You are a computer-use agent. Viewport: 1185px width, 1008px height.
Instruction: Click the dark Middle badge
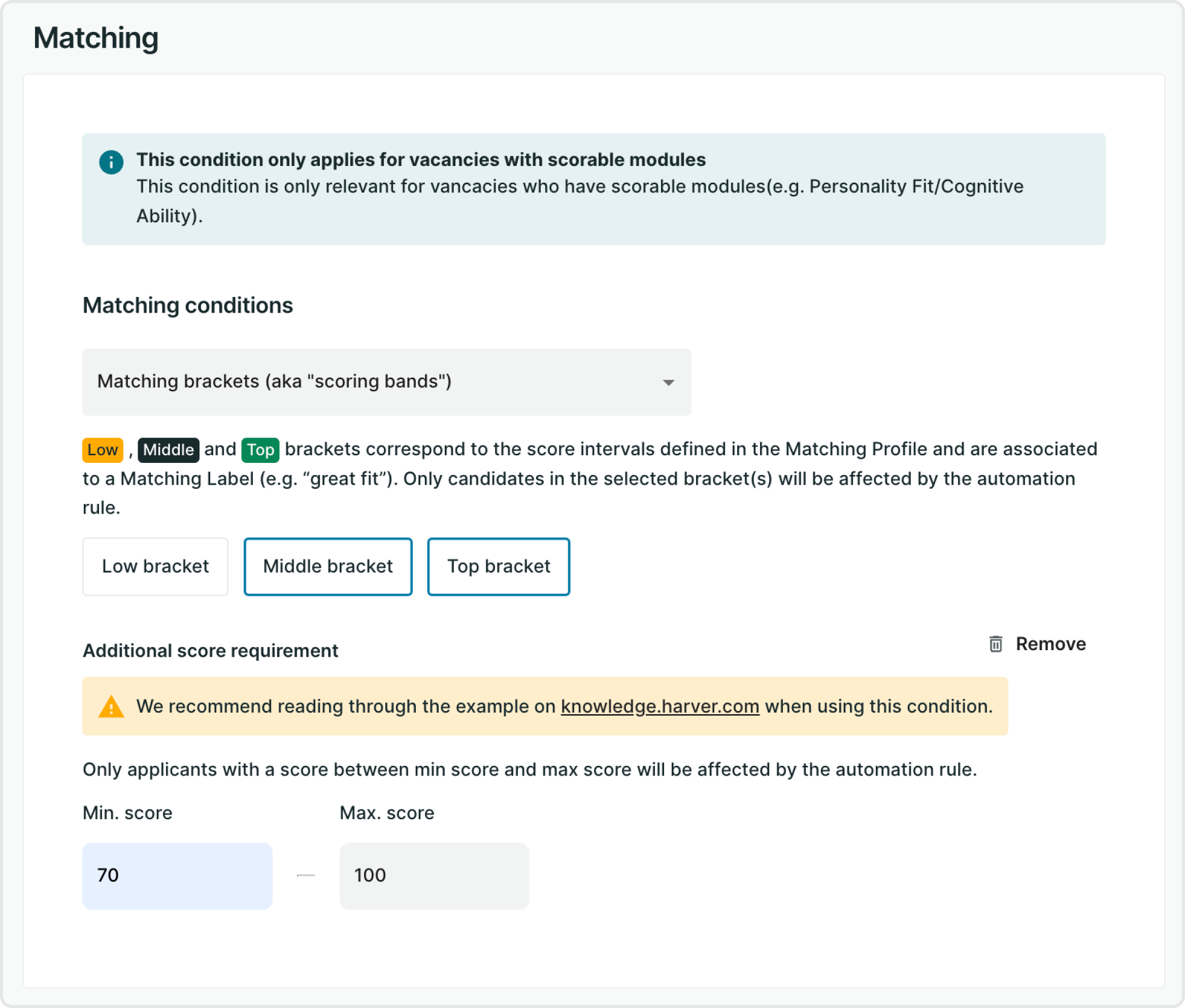(168, 450)
